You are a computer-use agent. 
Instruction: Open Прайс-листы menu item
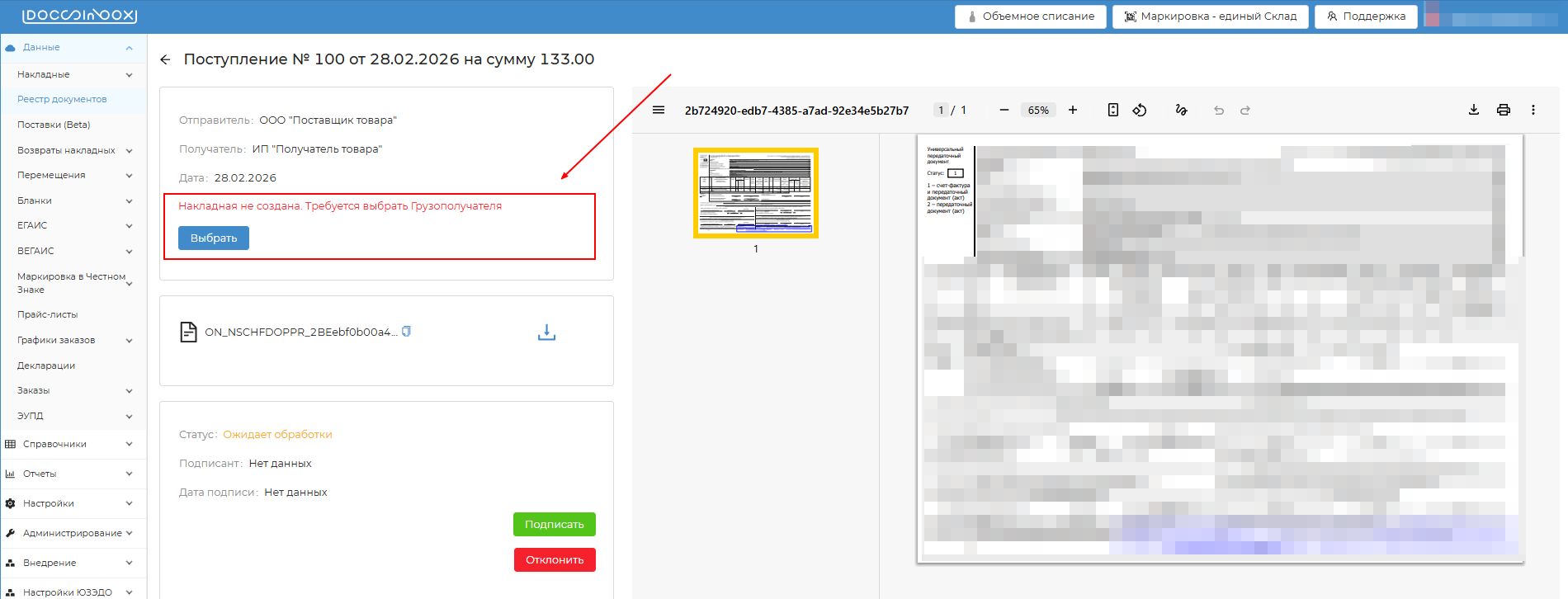point(48,314)
